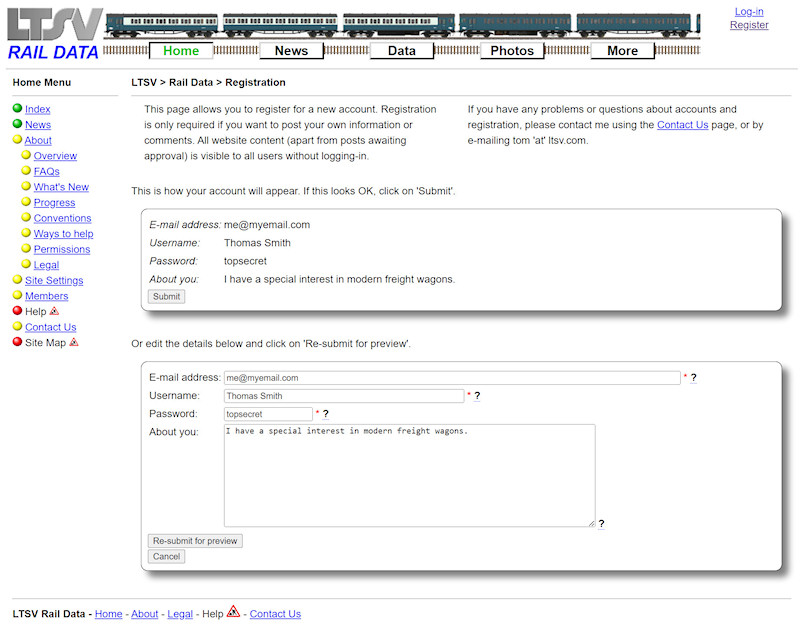Click the Register link at top right
Viewport: 800px width, 632px height.
click(x=749, y=24)
